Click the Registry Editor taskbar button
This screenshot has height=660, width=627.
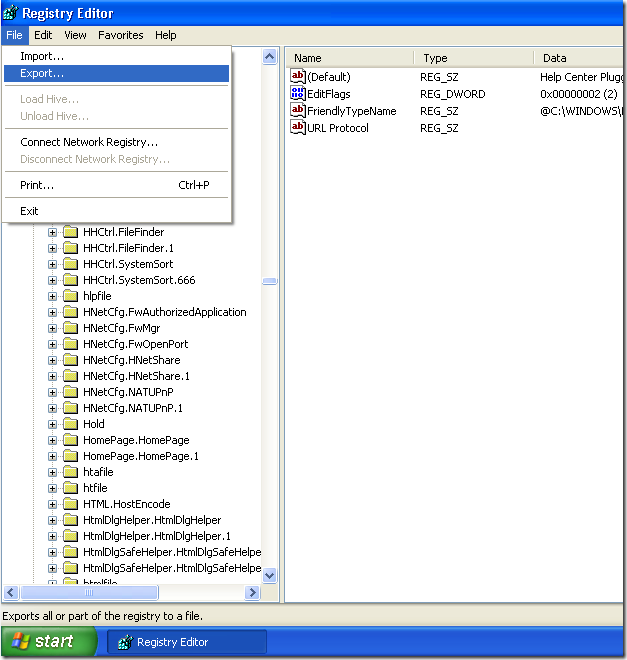[x=187, y=642]
